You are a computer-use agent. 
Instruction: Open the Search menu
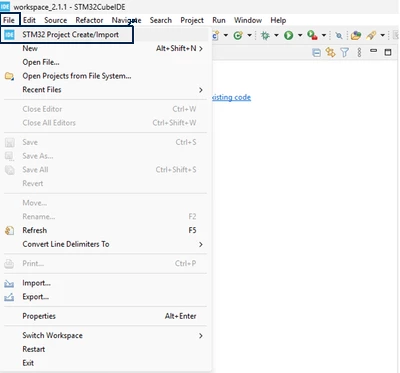click(x=161, y=20)
